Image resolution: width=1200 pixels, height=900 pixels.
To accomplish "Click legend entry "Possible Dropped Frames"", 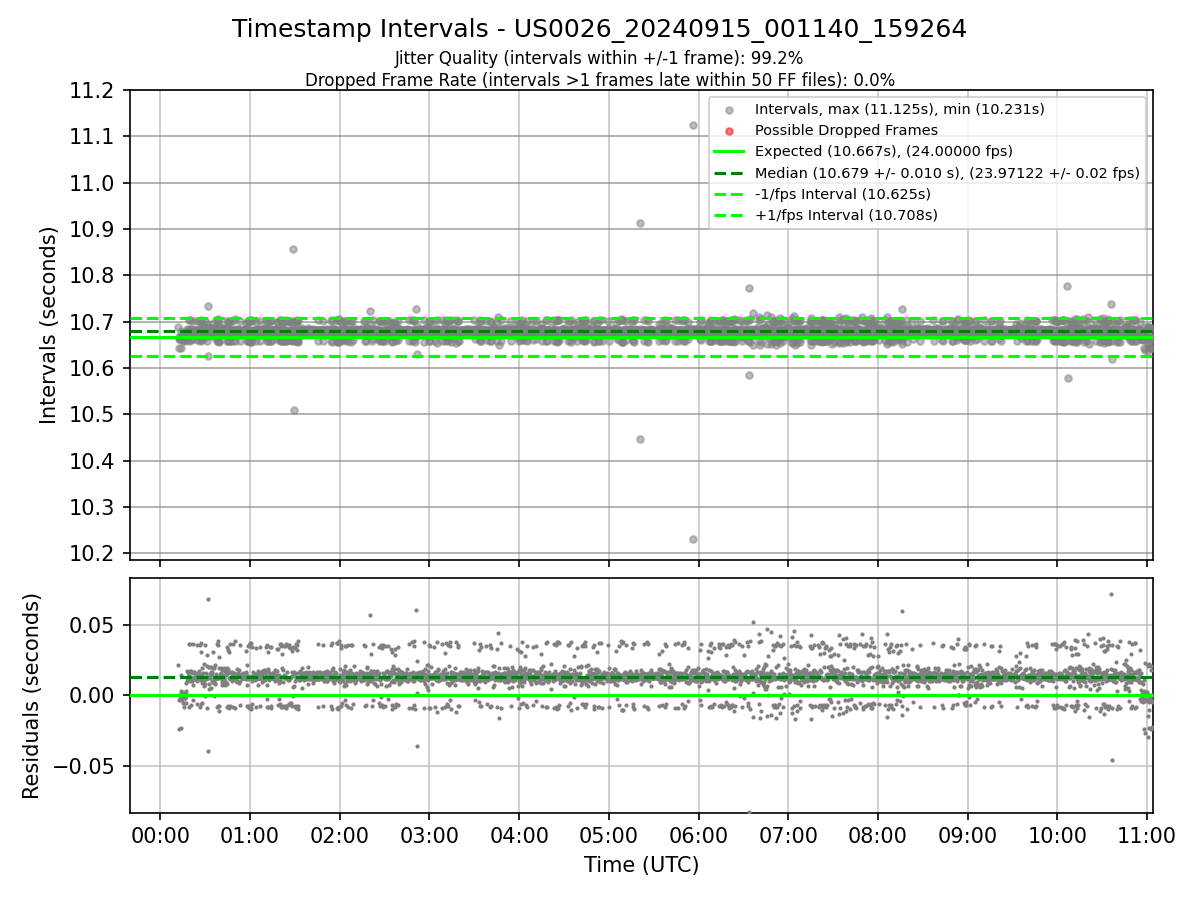I will (846, 130).
